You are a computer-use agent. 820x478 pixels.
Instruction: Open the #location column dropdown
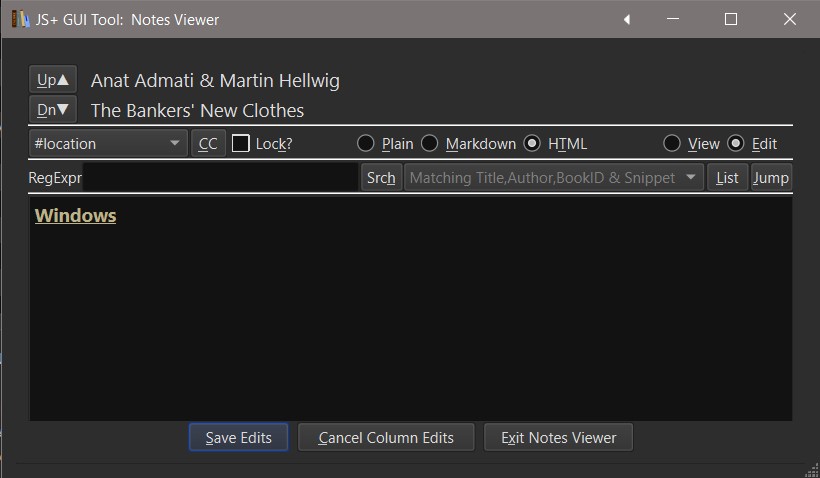point(108,143)
